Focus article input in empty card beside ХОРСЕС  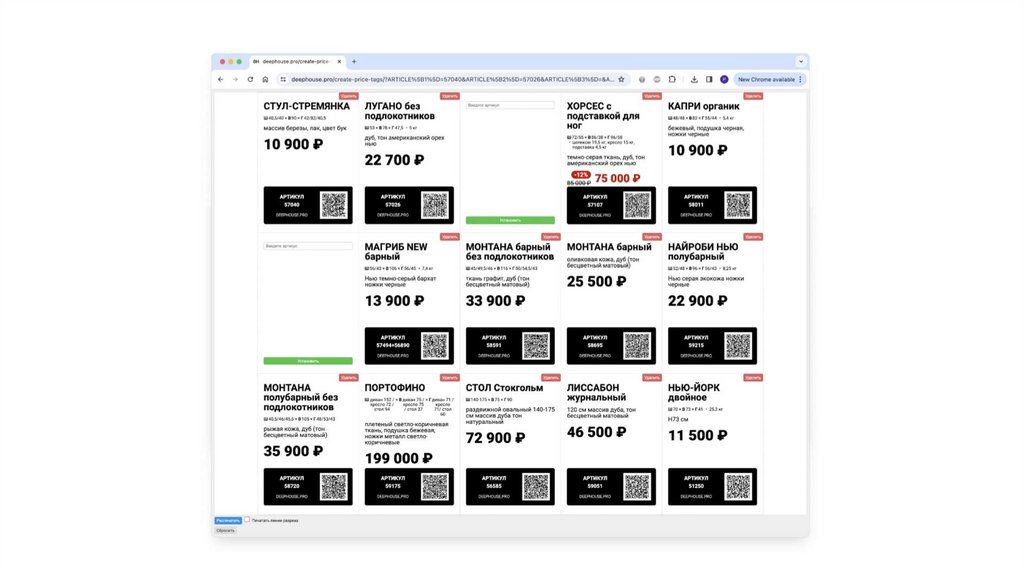510,105
